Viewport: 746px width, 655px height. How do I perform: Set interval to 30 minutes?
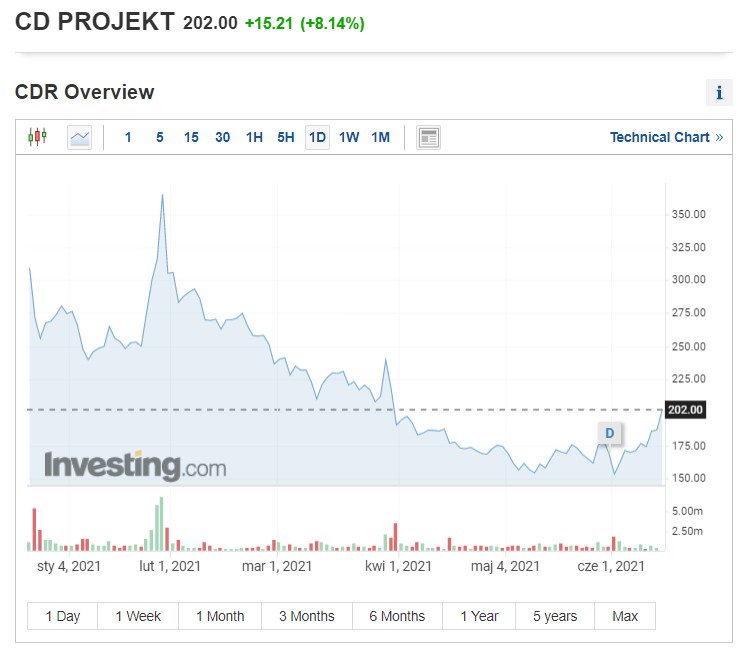coord(223,137)
